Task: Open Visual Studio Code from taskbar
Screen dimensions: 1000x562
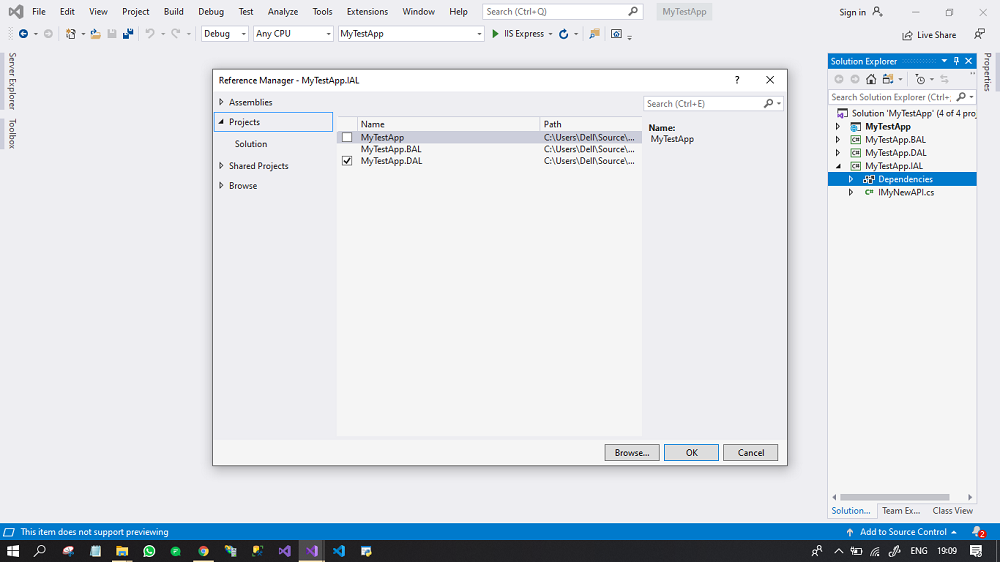Action: [339, 551]
